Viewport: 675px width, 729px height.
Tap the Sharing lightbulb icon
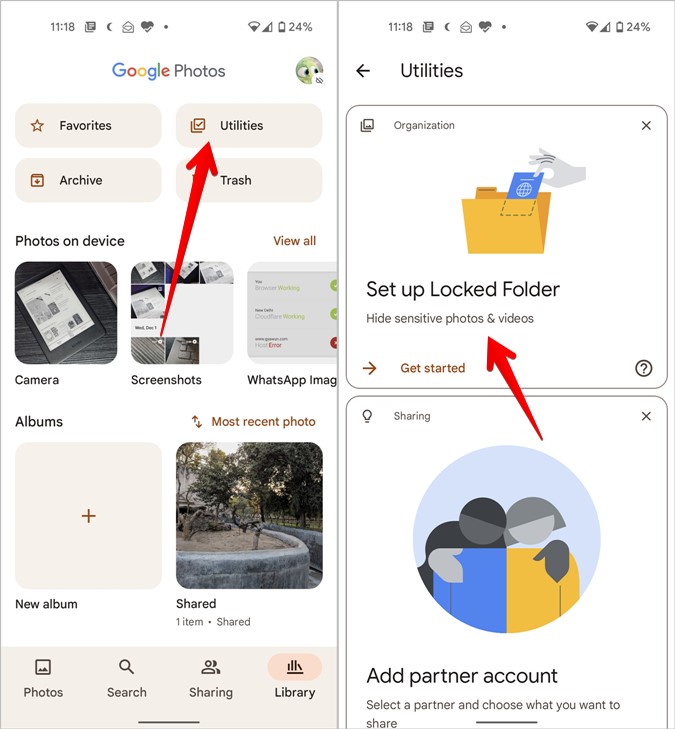367,416
